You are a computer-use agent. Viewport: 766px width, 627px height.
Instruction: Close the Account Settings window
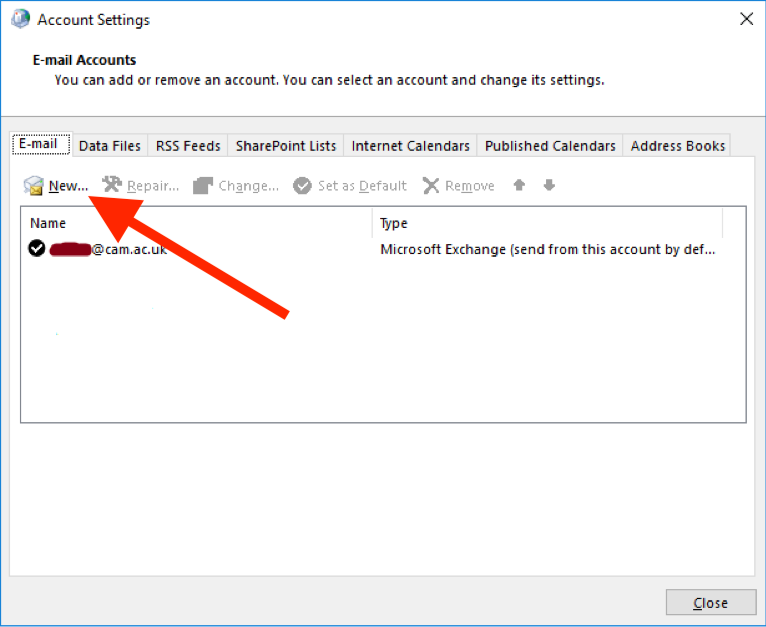click(x=746, y=19)
